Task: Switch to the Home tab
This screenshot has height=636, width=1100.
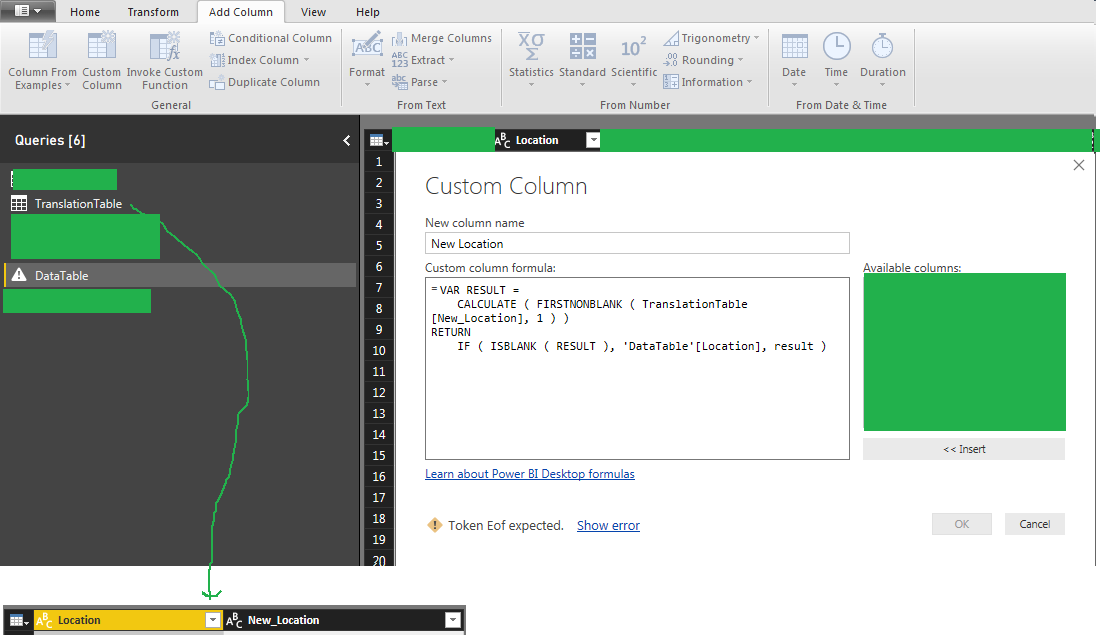Action: click(85, 12)
